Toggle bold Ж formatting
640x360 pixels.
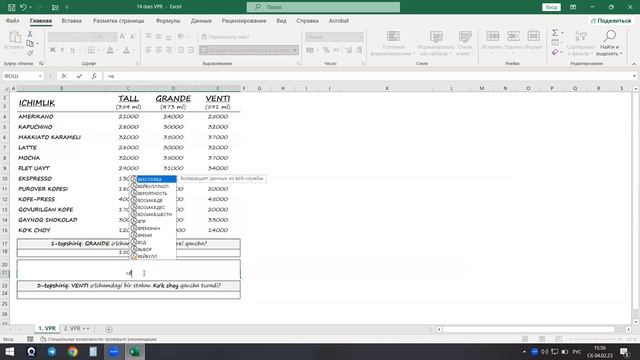[x=52, y=50]
